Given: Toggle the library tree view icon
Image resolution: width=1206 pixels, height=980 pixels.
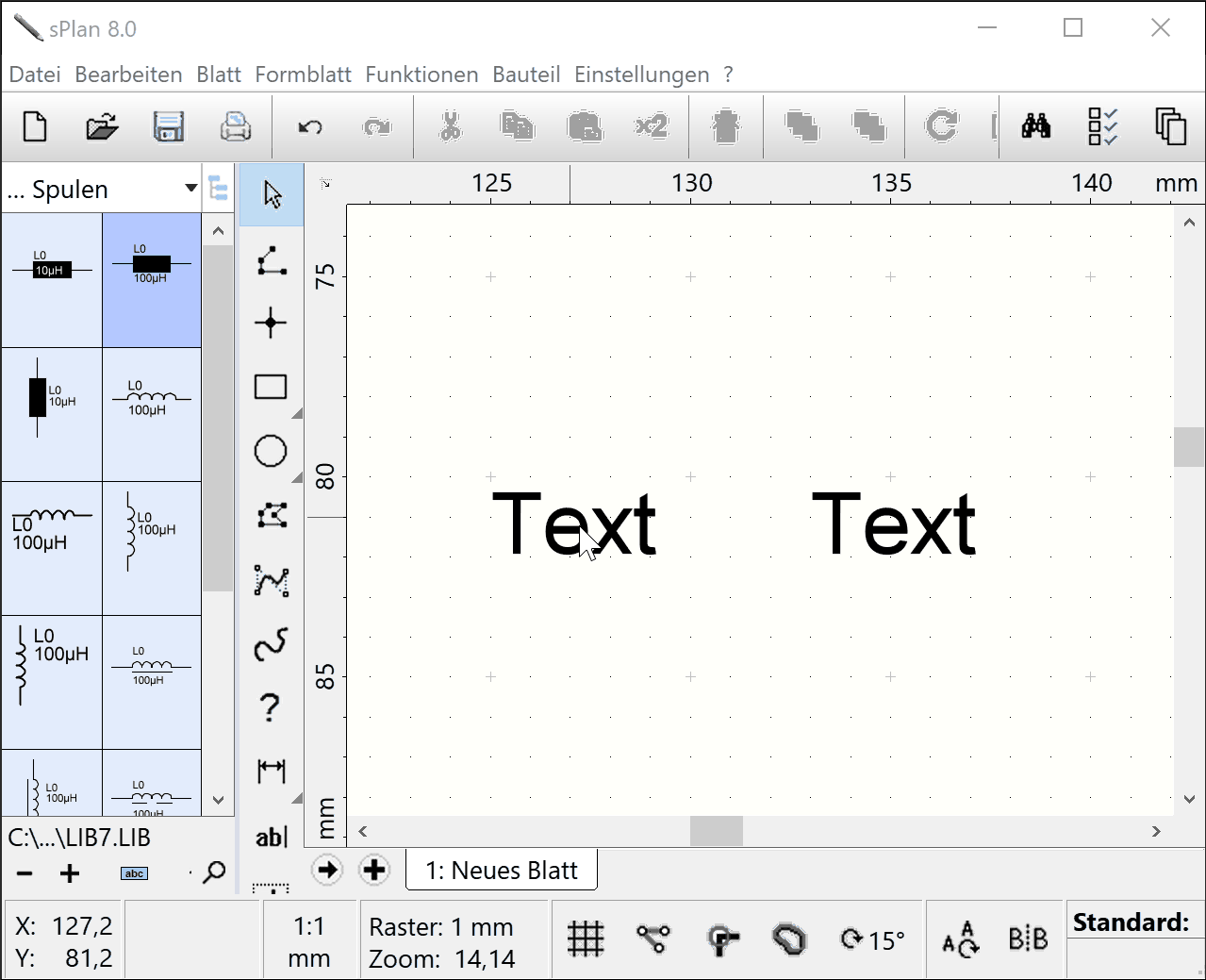Looking at the screenshot, I should point(218,189).
